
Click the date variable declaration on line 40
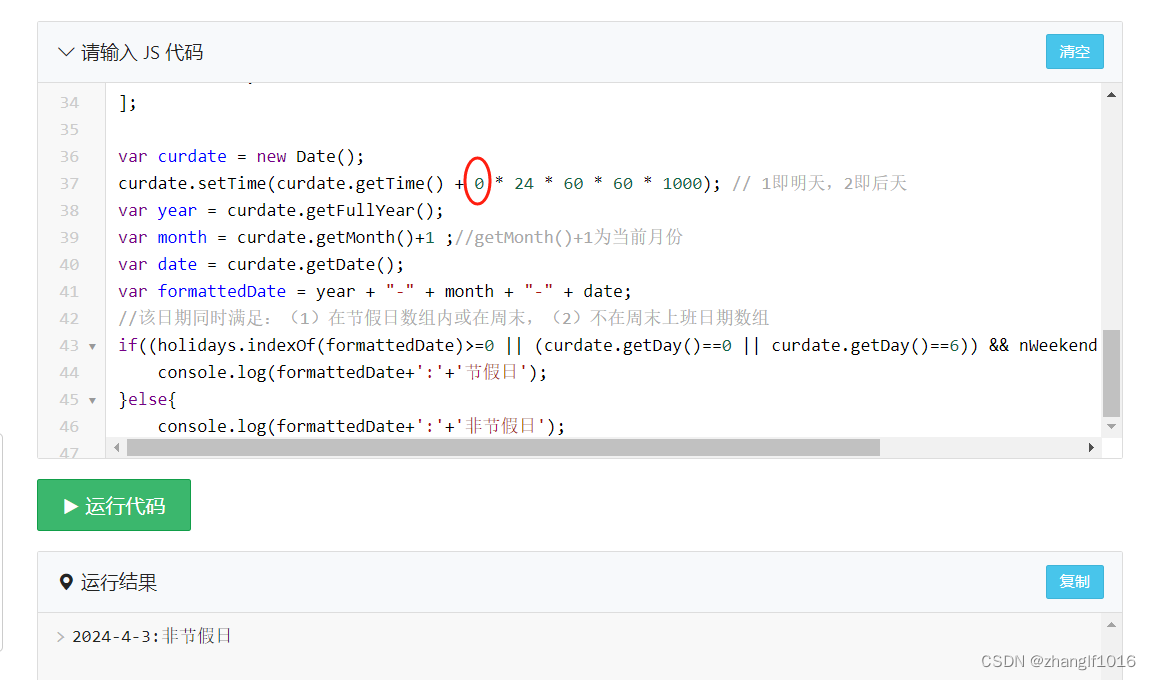177,264
